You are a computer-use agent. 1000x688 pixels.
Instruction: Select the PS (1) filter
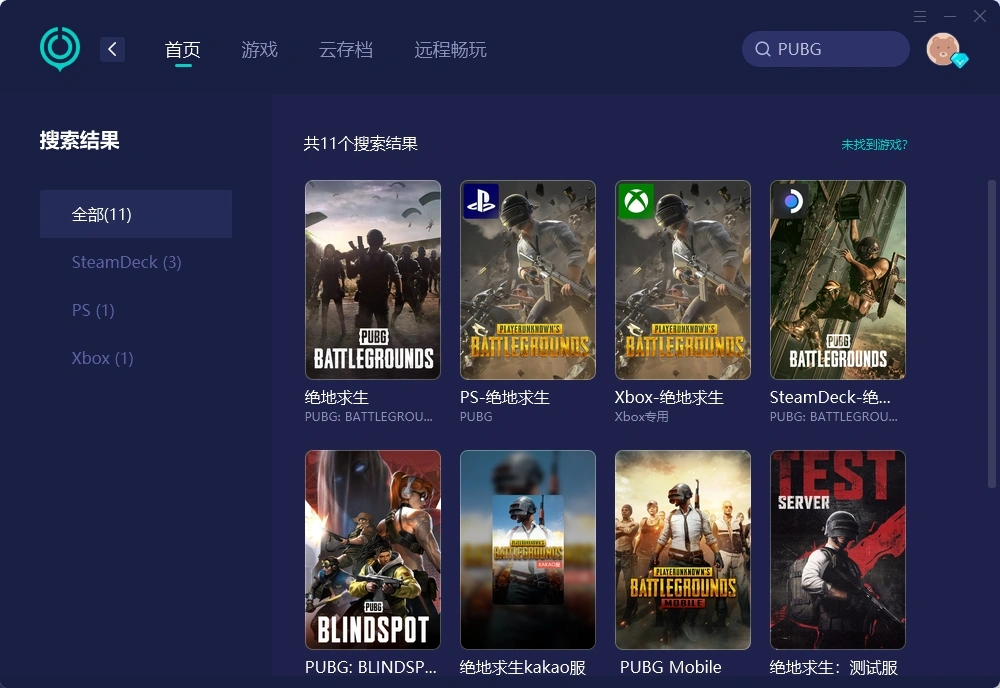[x=93, y=310]
